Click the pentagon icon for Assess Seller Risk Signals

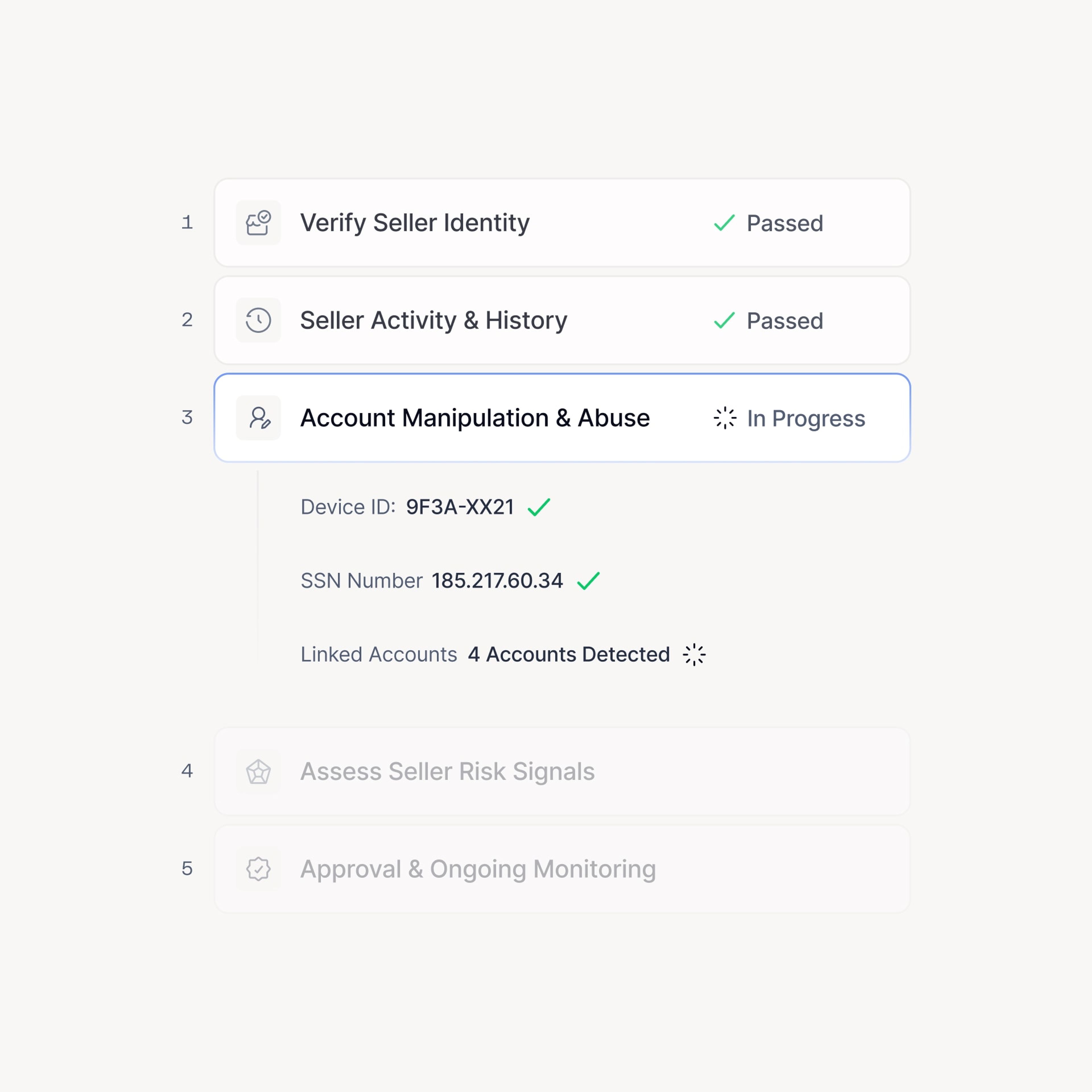click(258, 771)
